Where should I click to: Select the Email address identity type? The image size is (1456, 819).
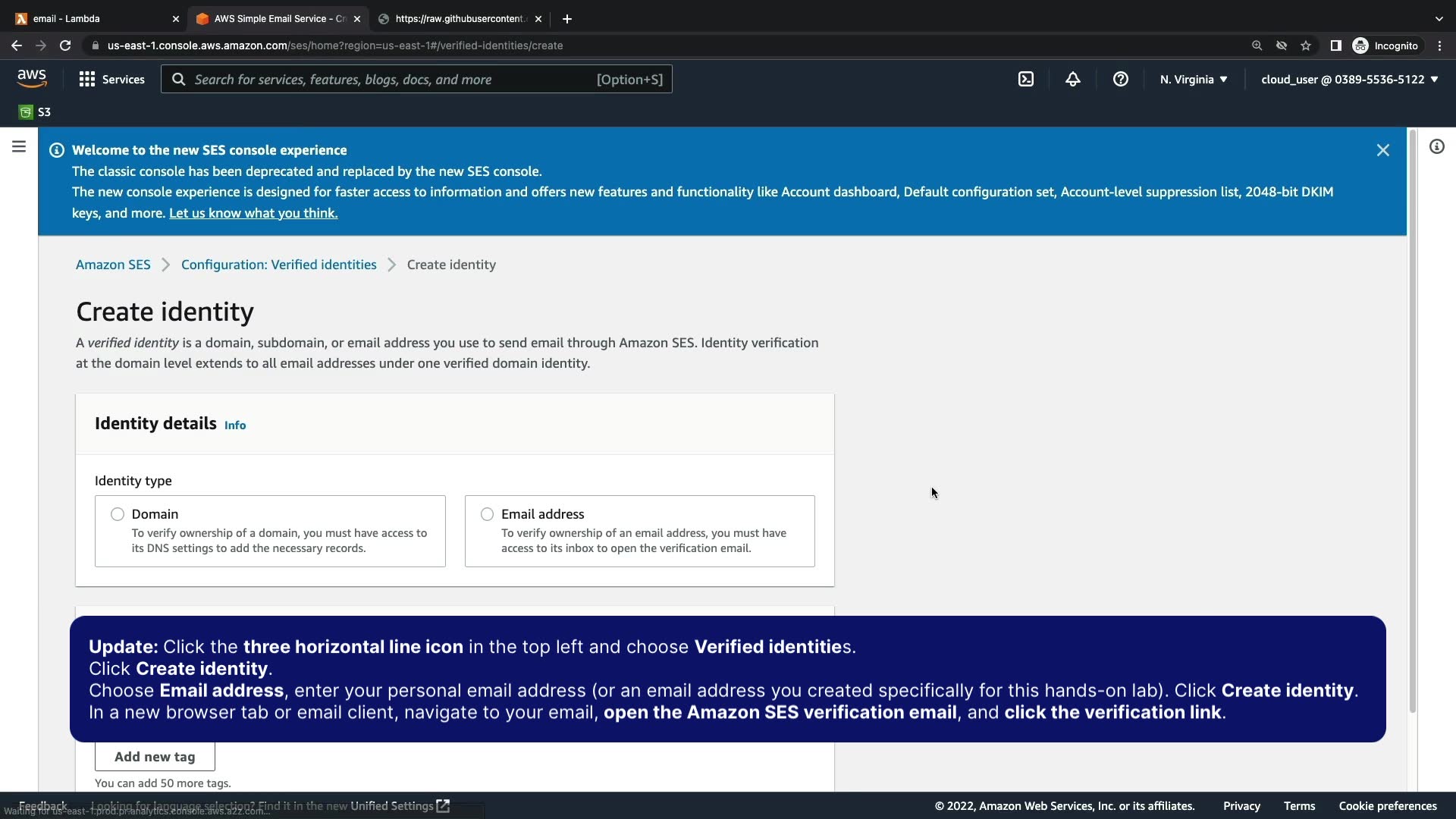(487, 515)
